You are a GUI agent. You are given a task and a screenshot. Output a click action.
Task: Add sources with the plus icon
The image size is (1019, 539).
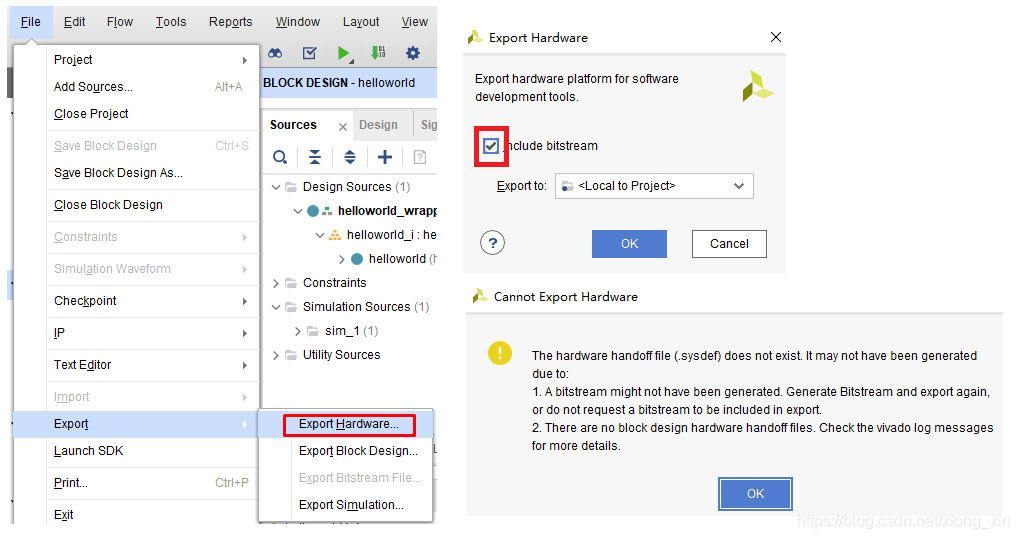click(x=385, y=157)
